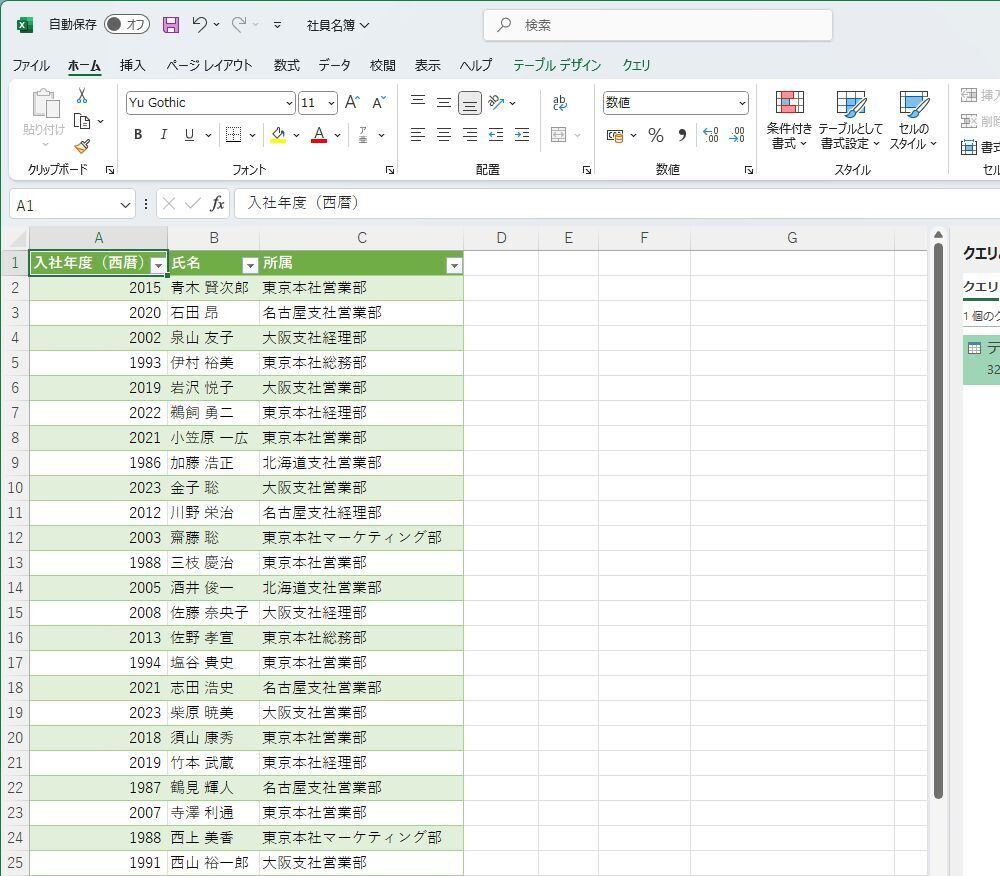Viewport: 1000px width, 876px height.
Task: Click the yellow fill color button
Action: click(x=278, y=135)
